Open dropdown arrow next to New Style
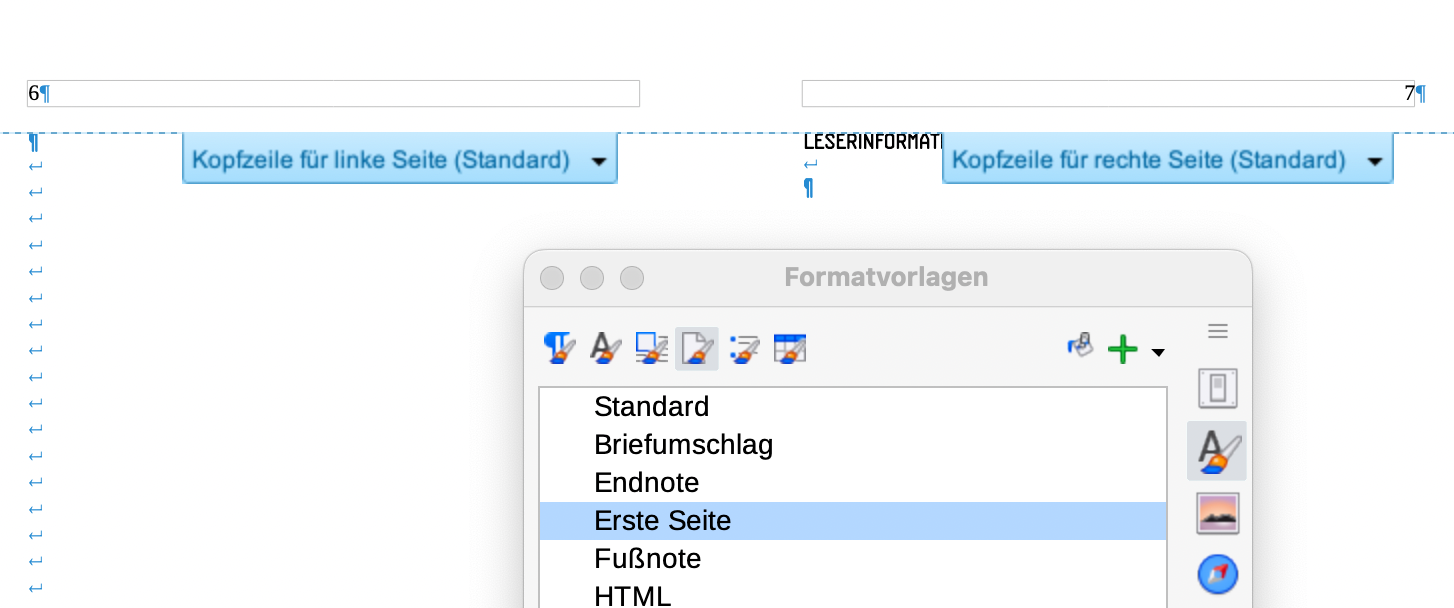Screen dimensions: 1454x608 pyautogui.click(x=1158, y=352)
